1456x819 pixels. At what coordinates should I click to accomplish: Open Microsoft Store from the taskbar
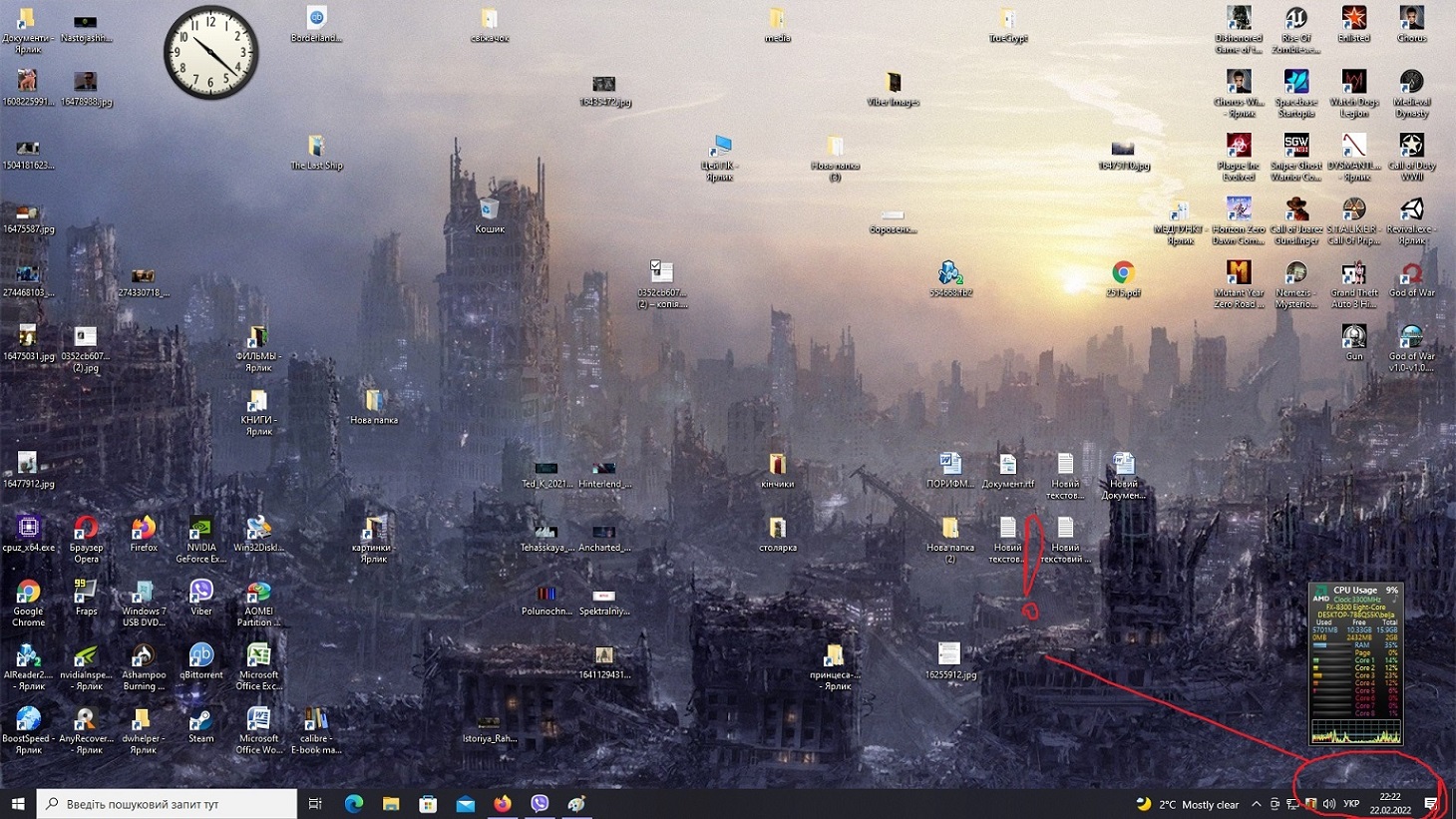[x=428, y=804]
